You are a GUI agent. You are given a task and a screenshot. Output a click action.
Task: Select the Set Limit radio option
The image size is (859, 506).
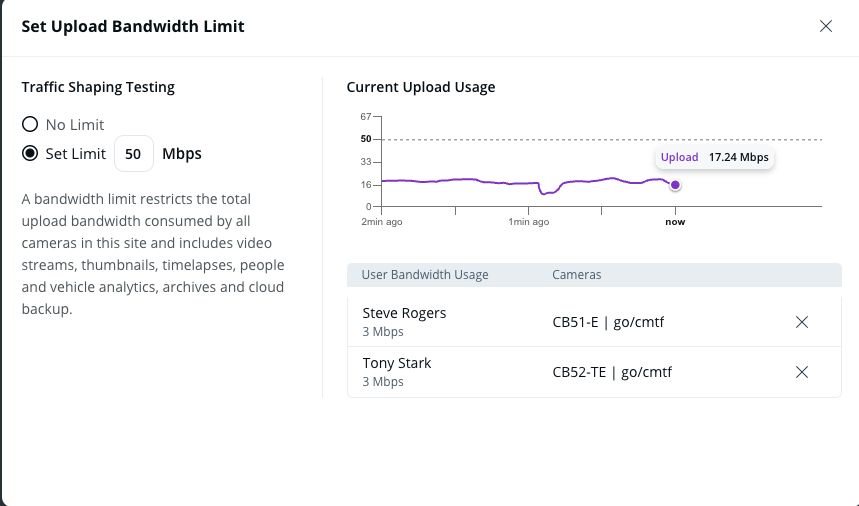click(30, 154)
